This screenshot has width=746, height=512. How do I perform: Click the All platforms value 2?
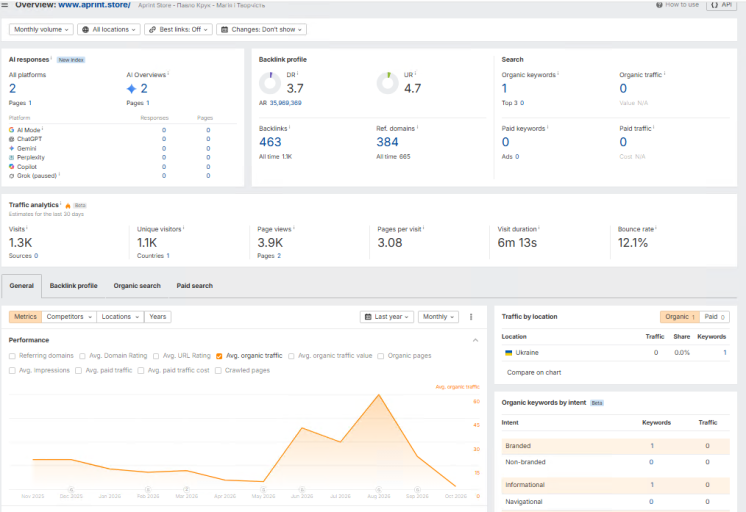pos(12,89)
